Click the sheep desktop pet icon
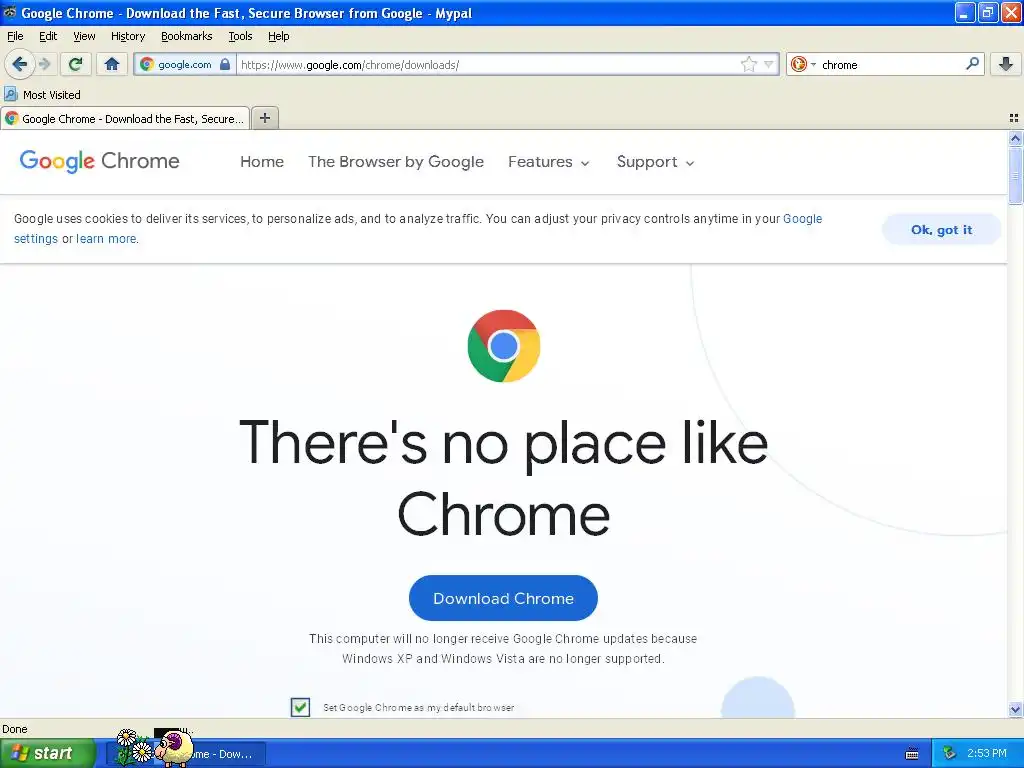Image resolution: width=1024 pixels, height=768 pixels. [x=174, y=747]
